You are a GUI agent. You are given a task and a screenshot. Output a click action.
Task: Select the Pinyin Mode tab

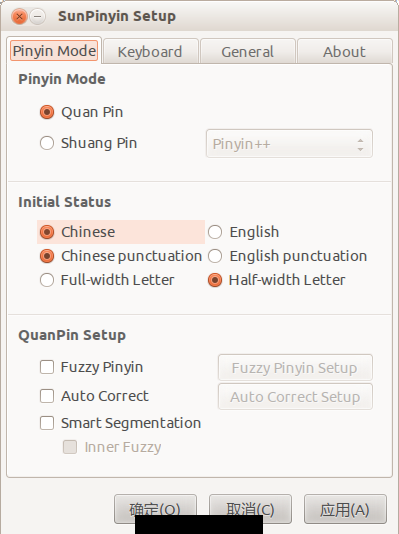pos(54,51)
